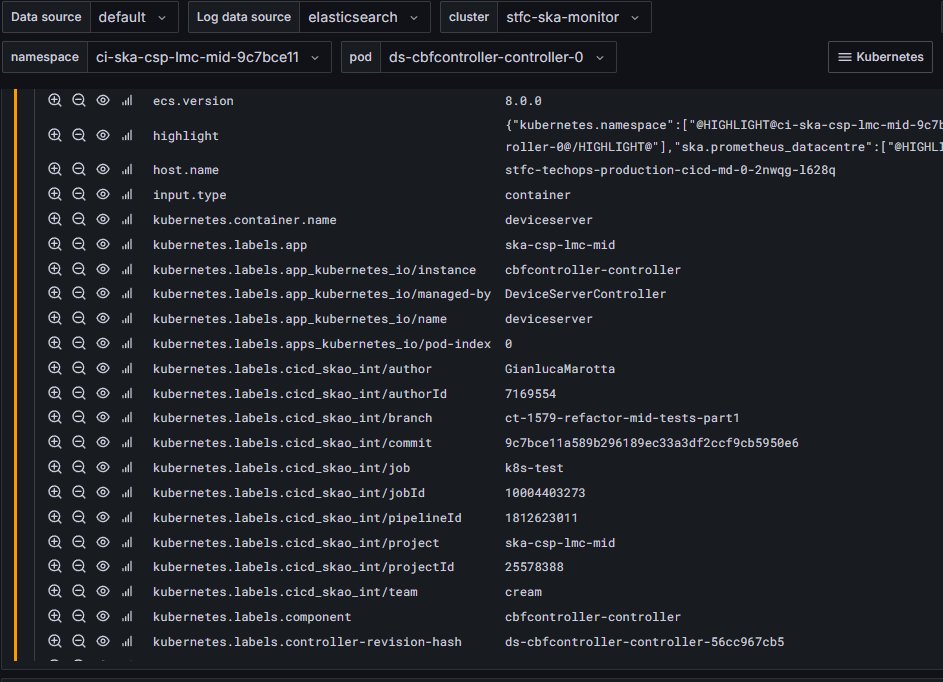Toggle eye visibility for input.type field

[x=103, y=194]
